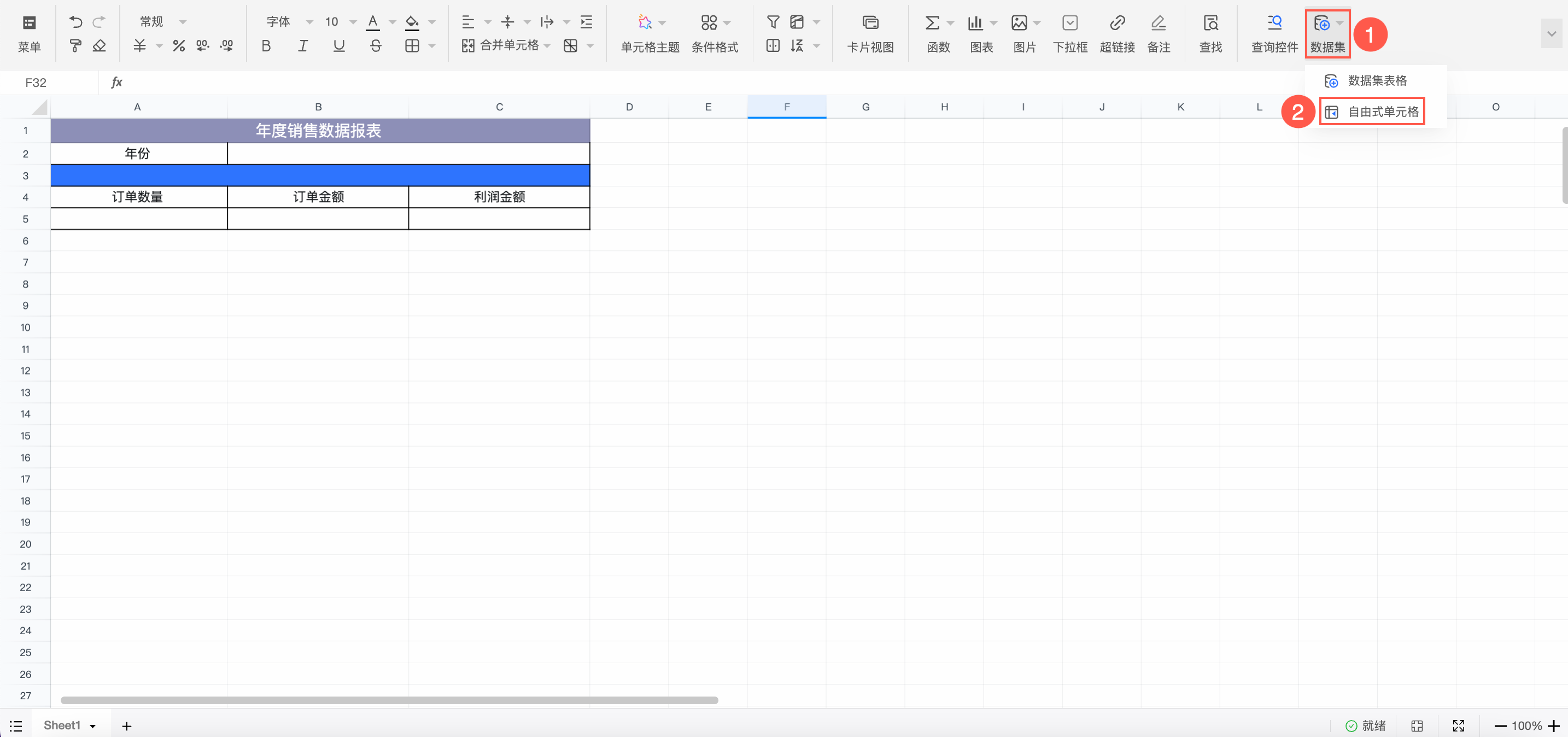Open the card view (卡片视图)
Image resolution: width=1568 pixels, height=737 pixels.
tap(870, 23)
